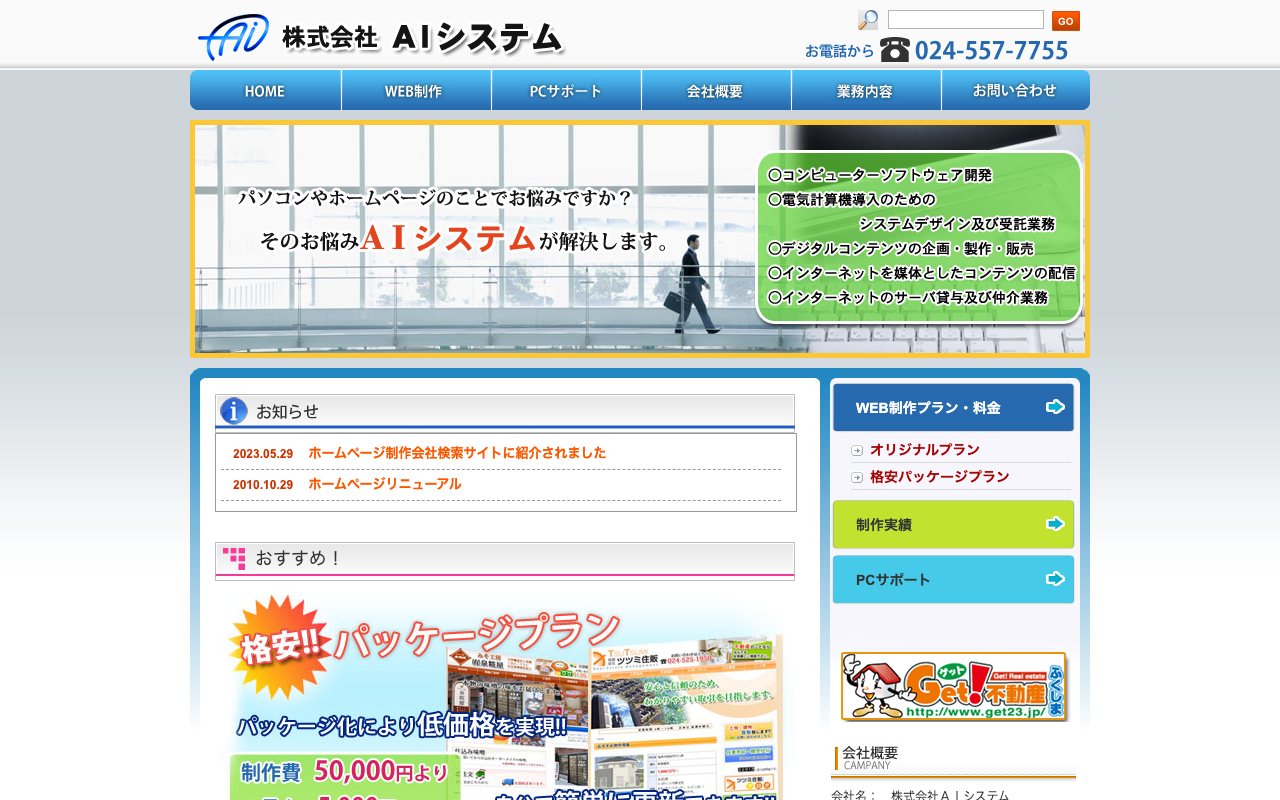Click the telephone icon beside the phone number
The height and width of the screenshot is (800, 1280).
click(895, 50)
